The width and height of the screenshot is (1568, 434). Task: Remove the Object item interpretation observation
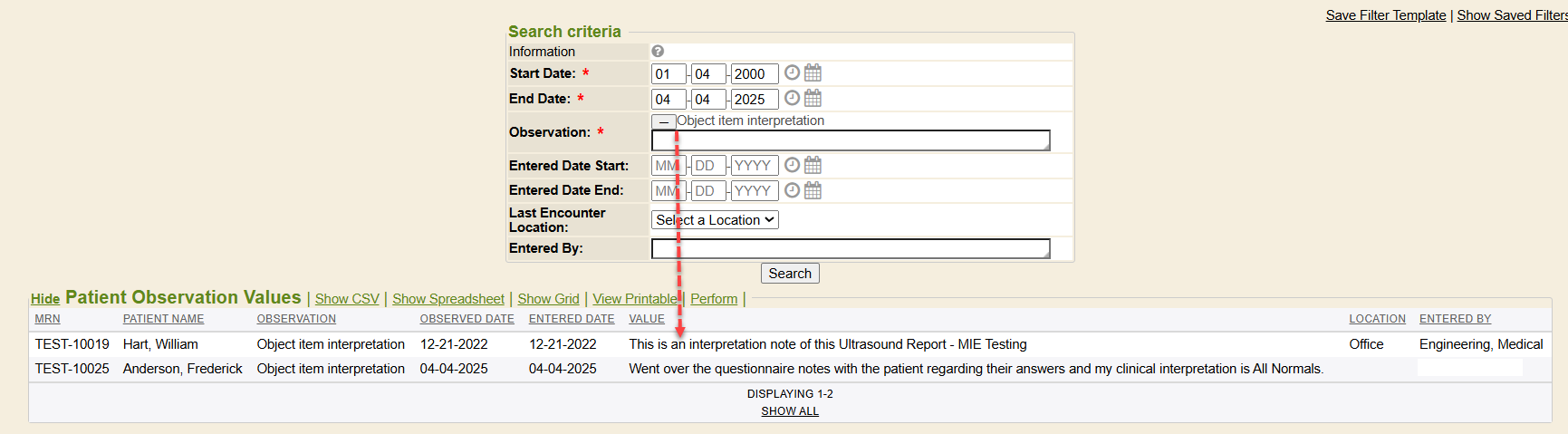(x=663, y=121)
